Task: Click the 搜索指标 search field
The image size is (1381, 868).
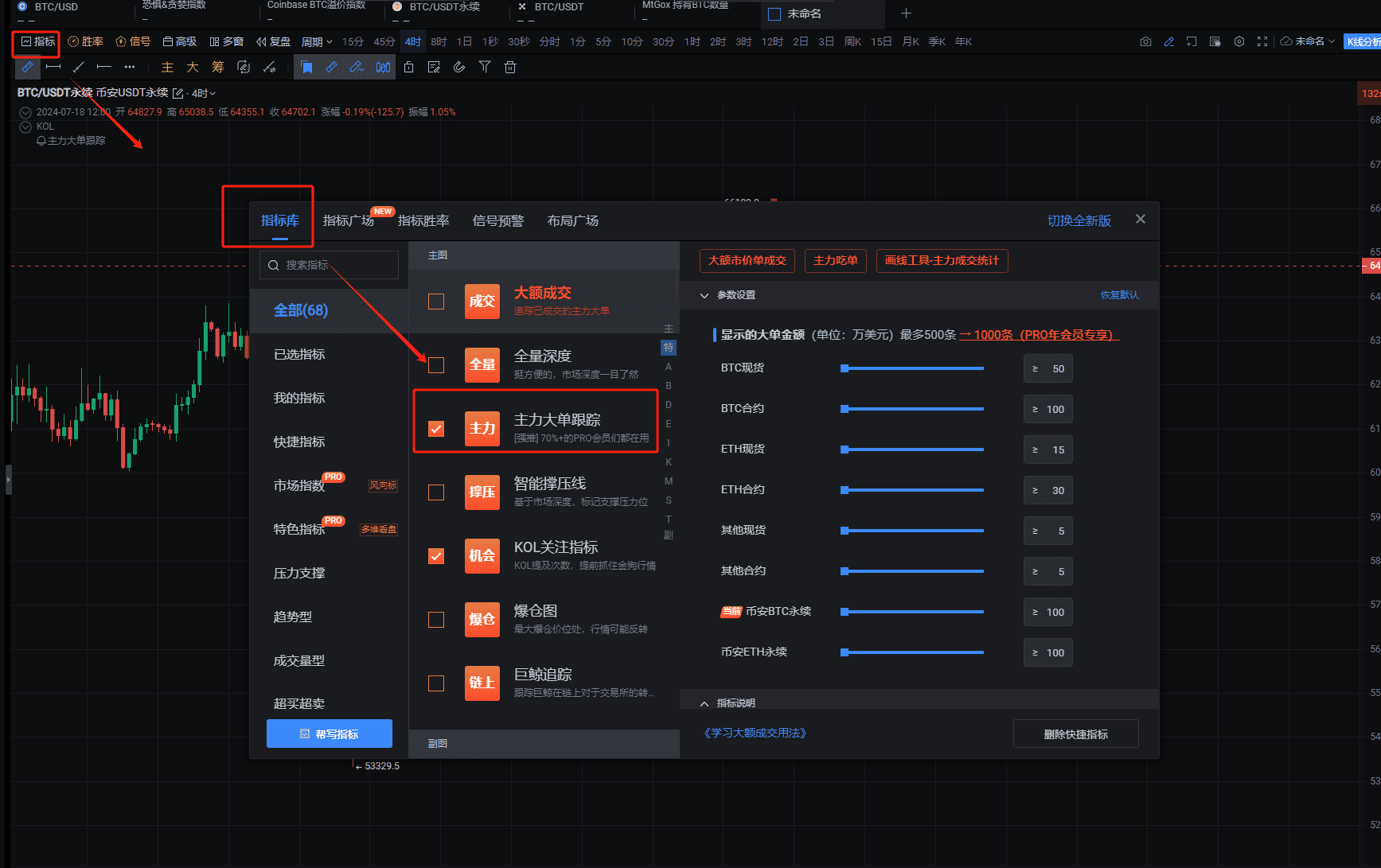Action: tap(329, 265)
